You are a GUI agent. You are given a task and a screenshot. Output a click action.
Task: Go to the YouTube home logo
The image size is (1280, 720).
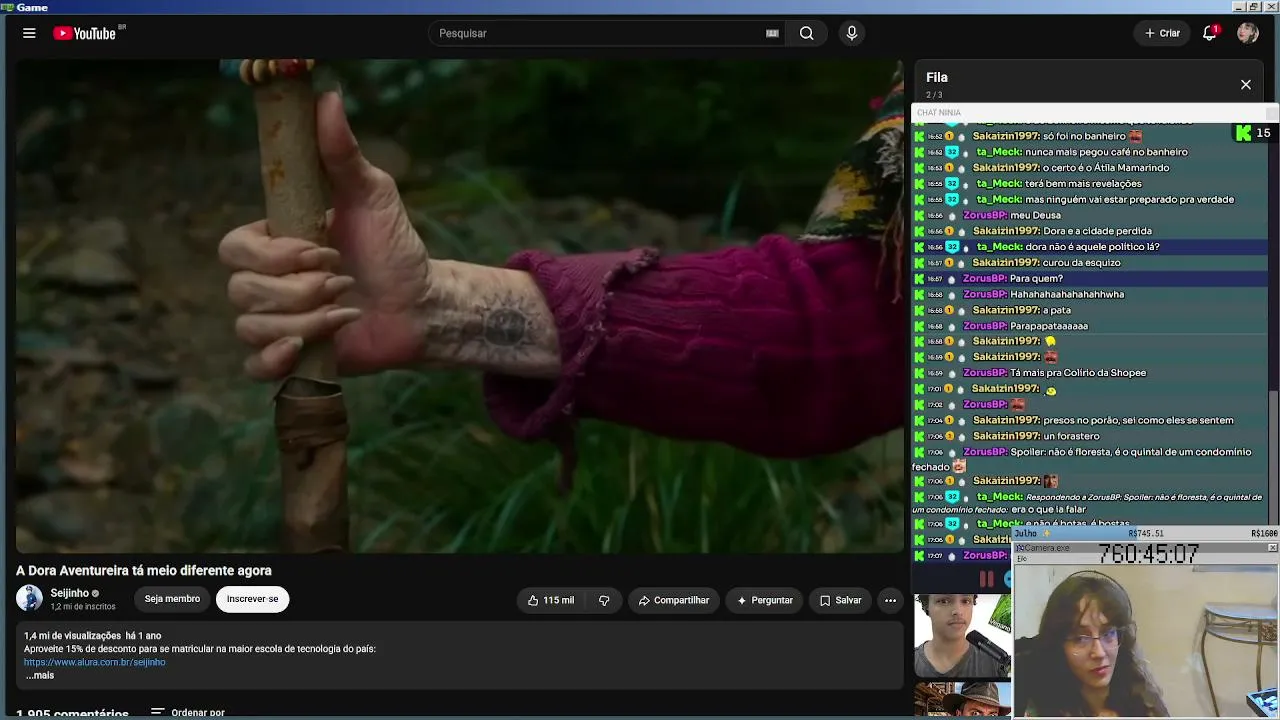[85, 33]
